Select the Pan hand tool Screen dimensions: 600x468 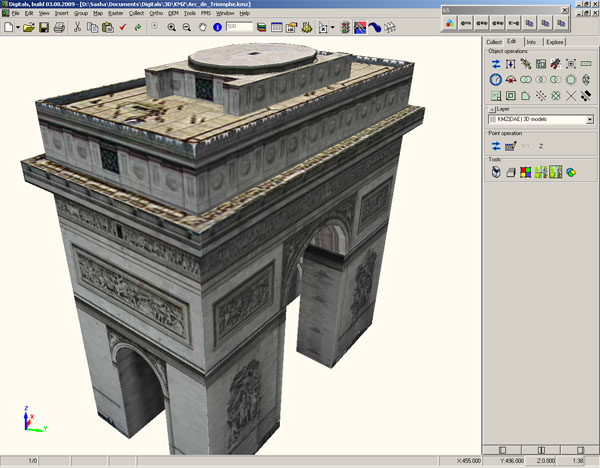pyautogui.click(x=202, y=27)
